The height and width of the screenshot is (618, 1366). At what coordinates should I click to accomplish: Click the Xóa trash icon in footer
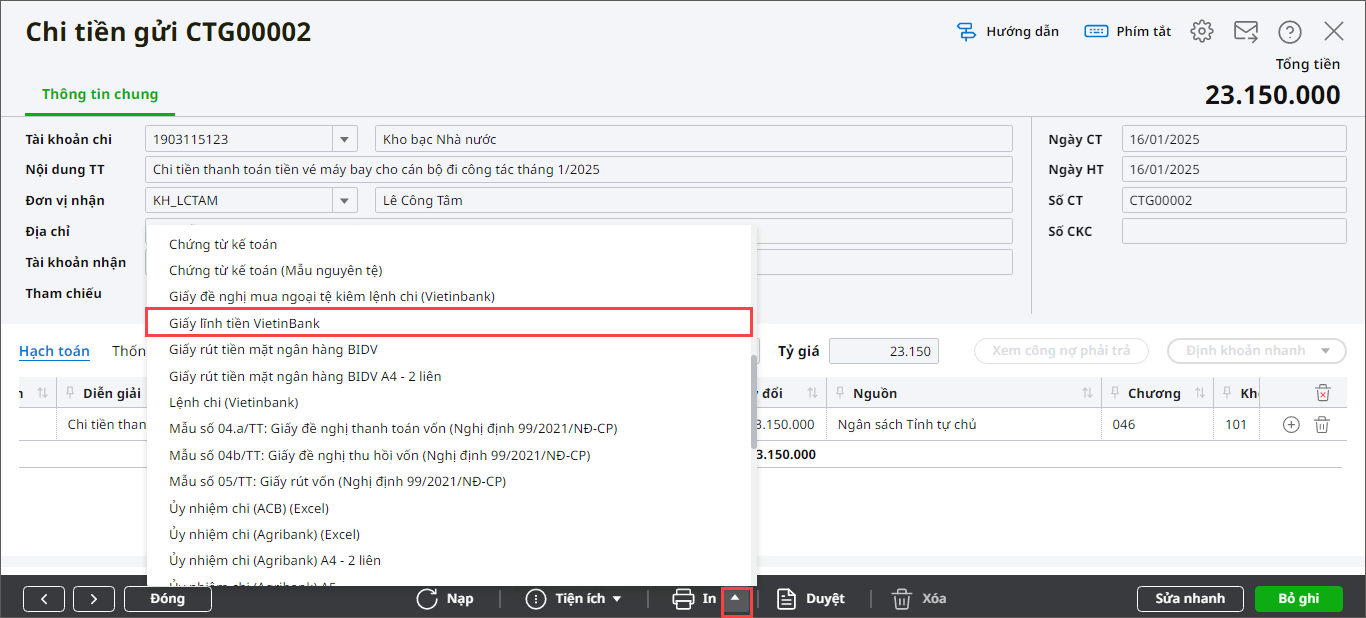coord(902,599)
